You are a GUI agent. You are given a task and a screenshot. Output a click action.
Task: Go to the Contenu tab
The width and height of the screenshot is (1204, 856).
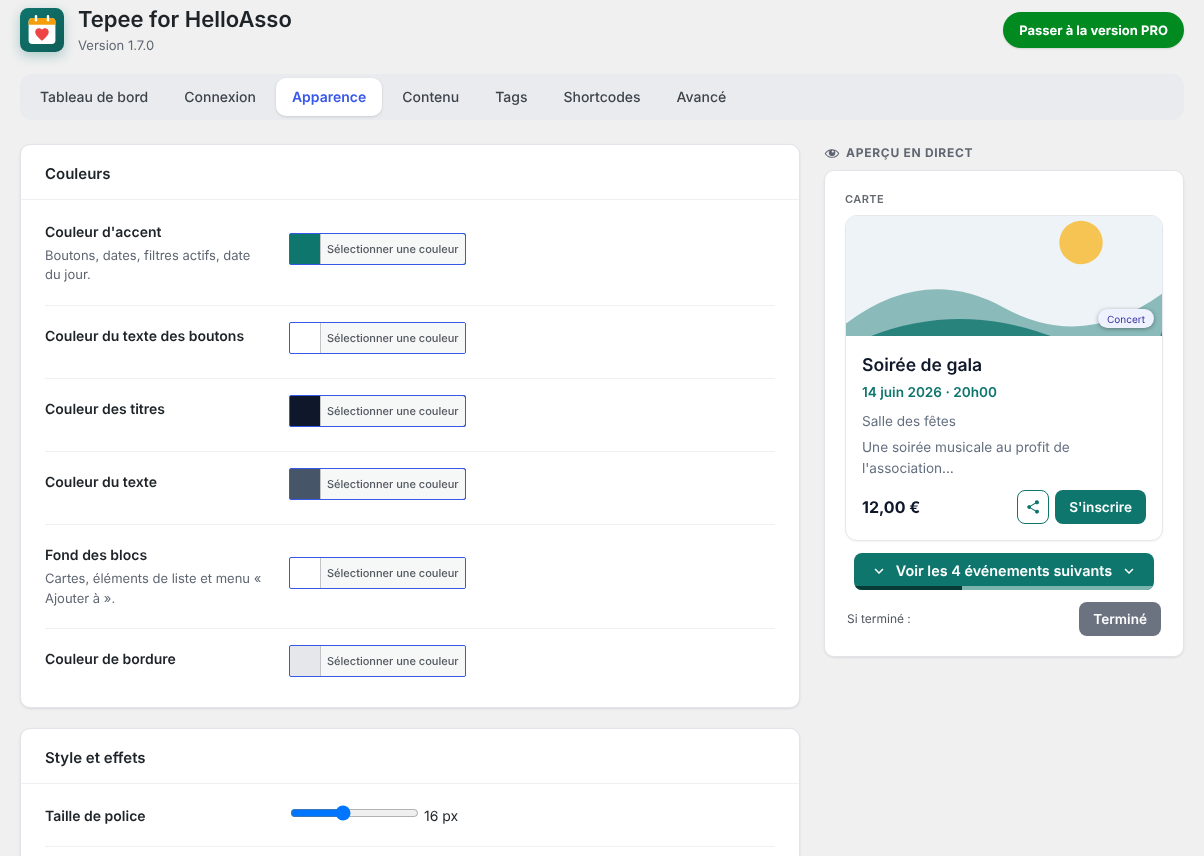[x=431, y=97]
